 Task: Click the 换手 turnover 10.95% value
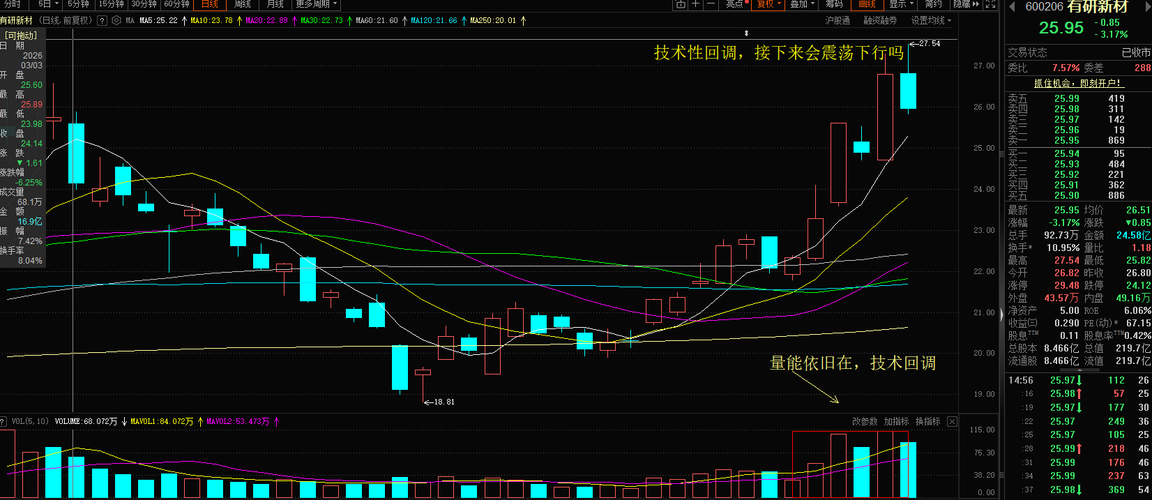[1064, 247]
